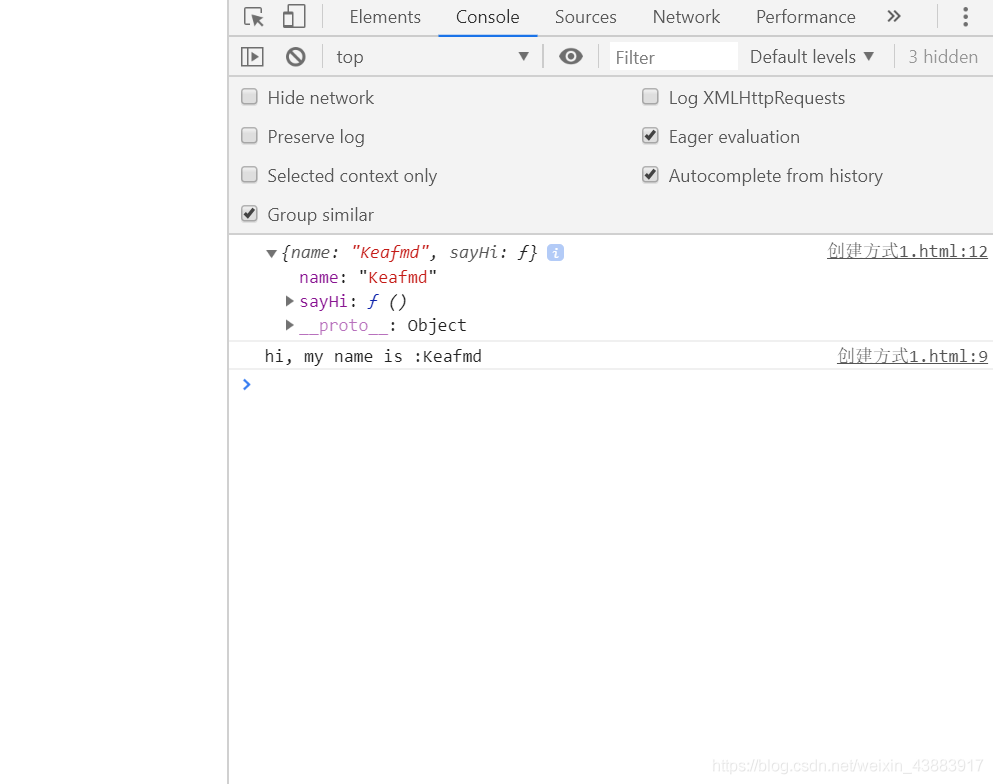This screenshot has height=784, width=993.
Task: Enable the Hide network checkbox
Action: pos(250,97)
